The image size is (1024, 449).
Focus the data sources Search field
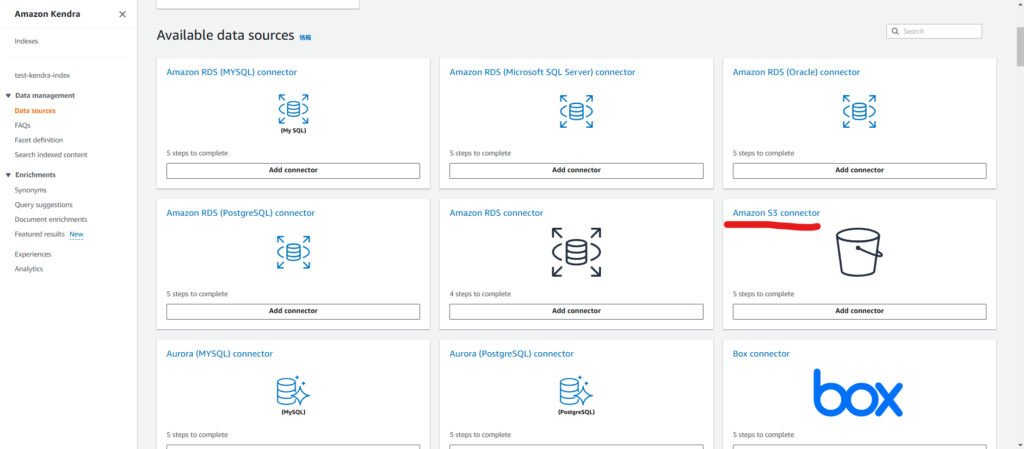coord(934,31)
